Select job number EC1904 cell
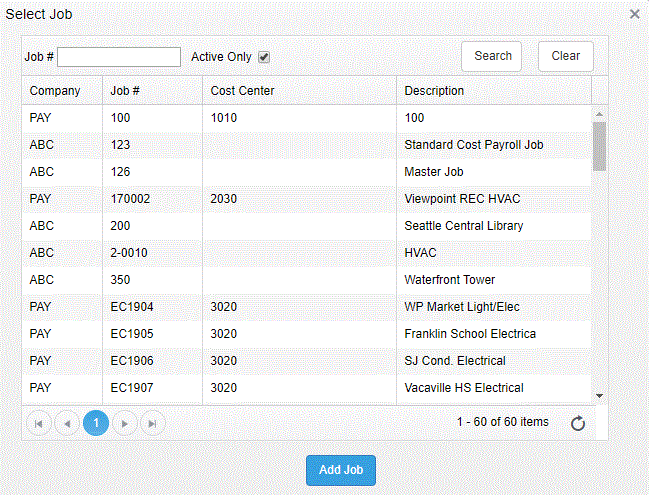The image size is (649, 495). (x=152, y=307)
